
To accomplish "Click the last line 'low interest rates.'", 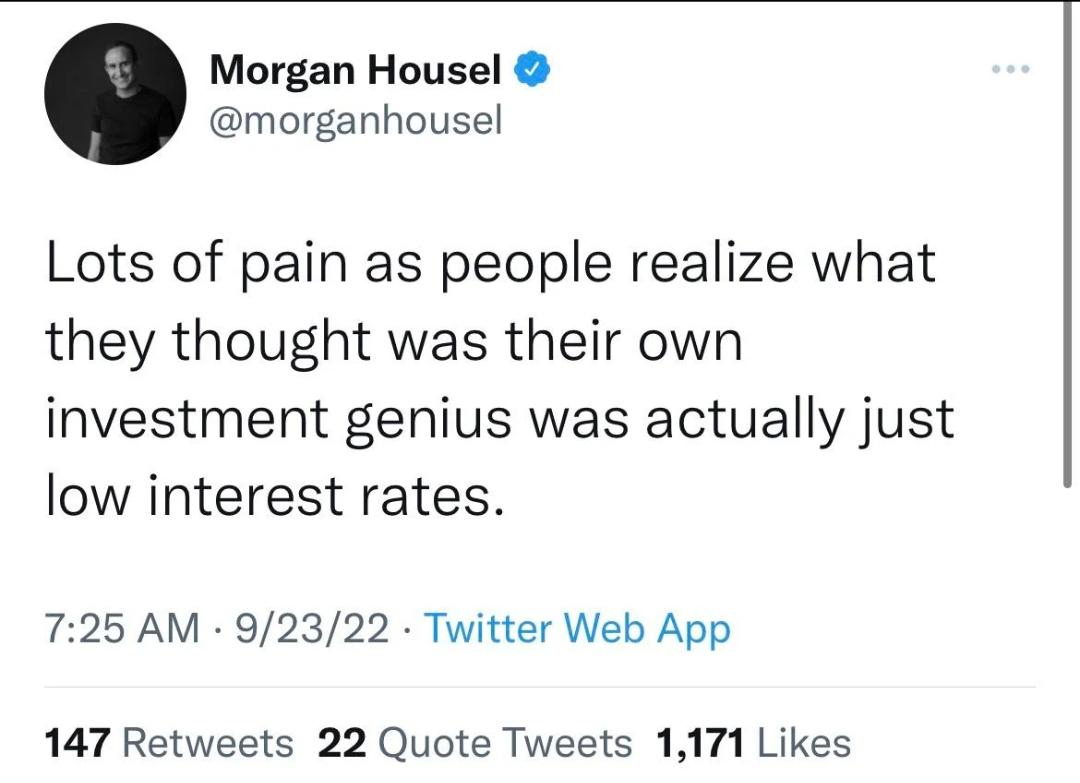I will pyautogui.click(x=276, y=496).
